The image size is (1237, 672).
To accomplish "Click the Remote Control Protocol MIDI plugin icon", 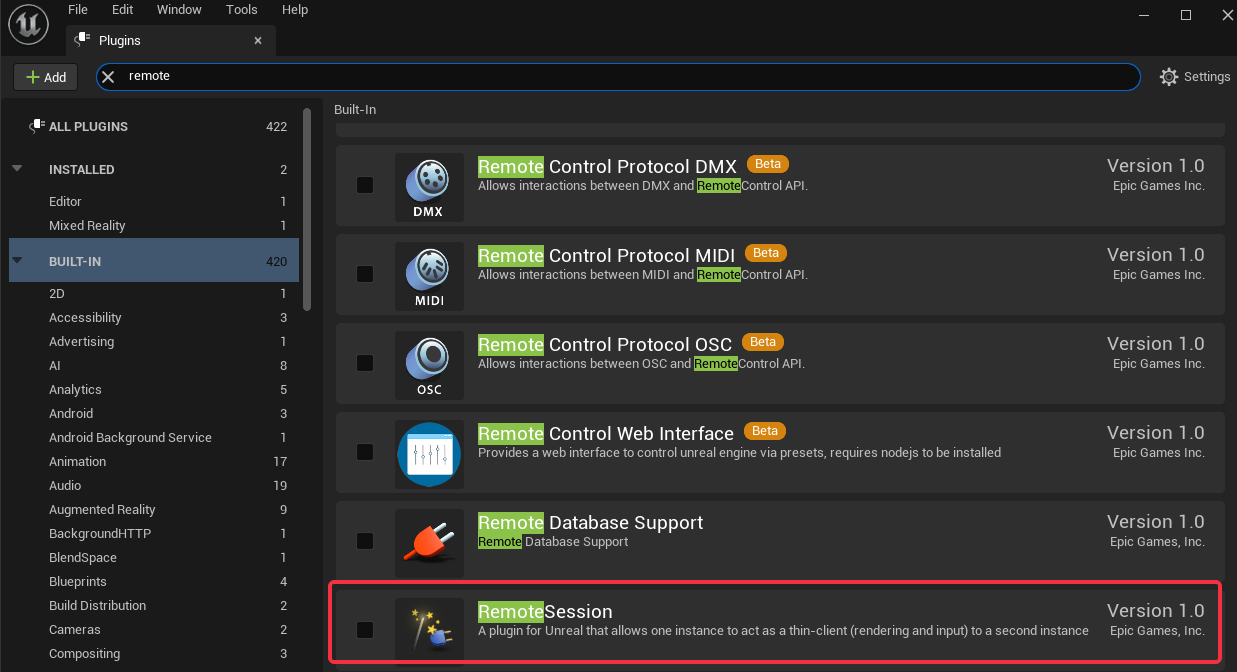I will [x=429, y=276].
